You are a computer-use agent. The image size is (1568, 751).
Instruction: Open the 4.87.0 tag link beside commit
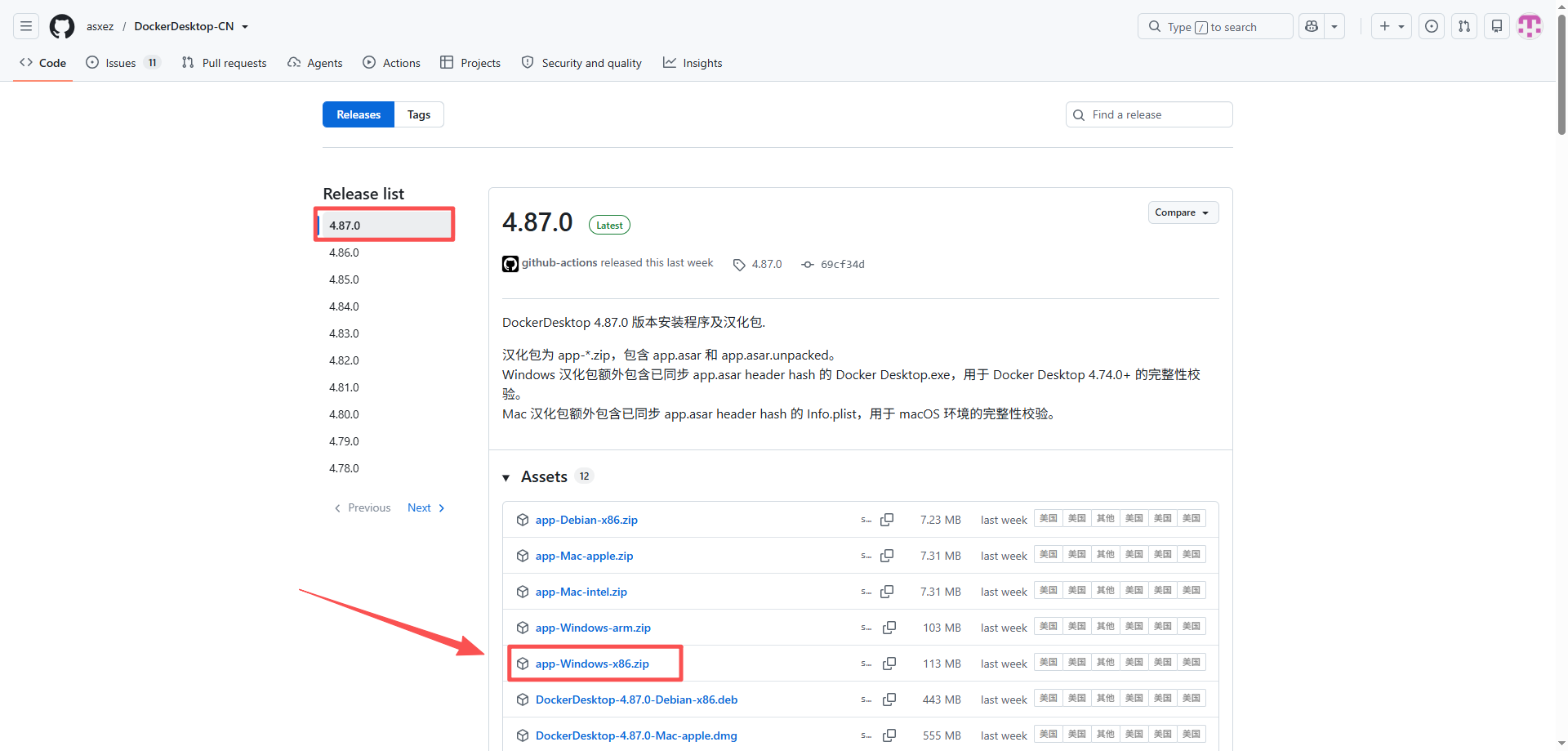758,264
